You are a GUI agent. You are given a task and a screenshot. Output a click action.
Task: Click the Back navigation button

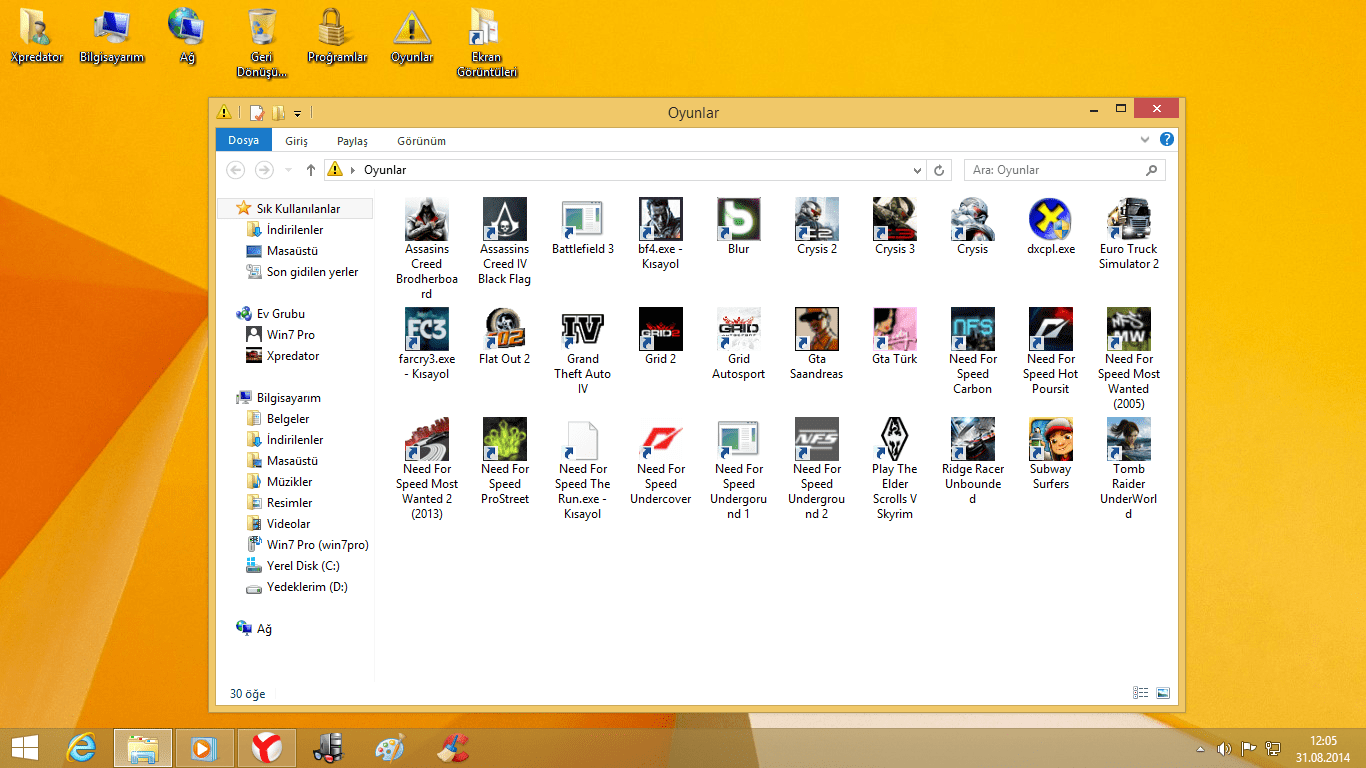click(x=236, y=170)
